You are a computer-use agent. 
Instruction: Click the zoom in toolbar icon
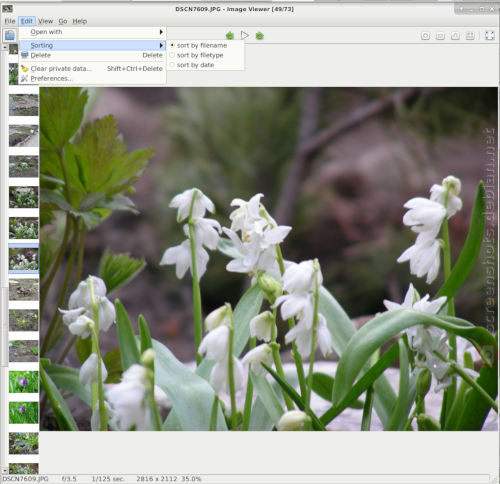point(425,36)
